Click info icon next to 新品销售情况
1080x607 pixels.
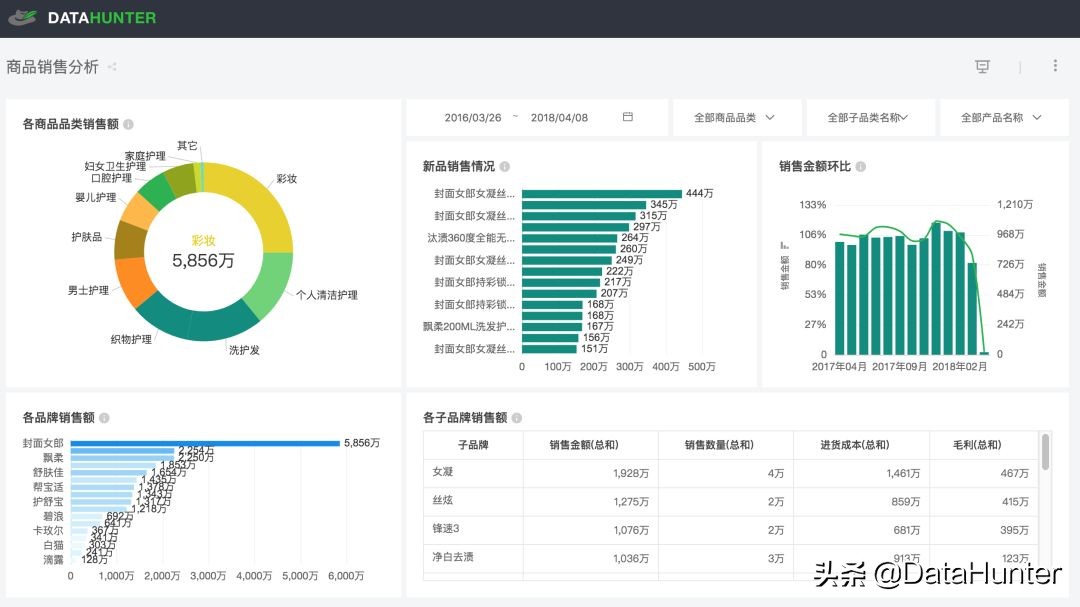[x=505, y=167]
